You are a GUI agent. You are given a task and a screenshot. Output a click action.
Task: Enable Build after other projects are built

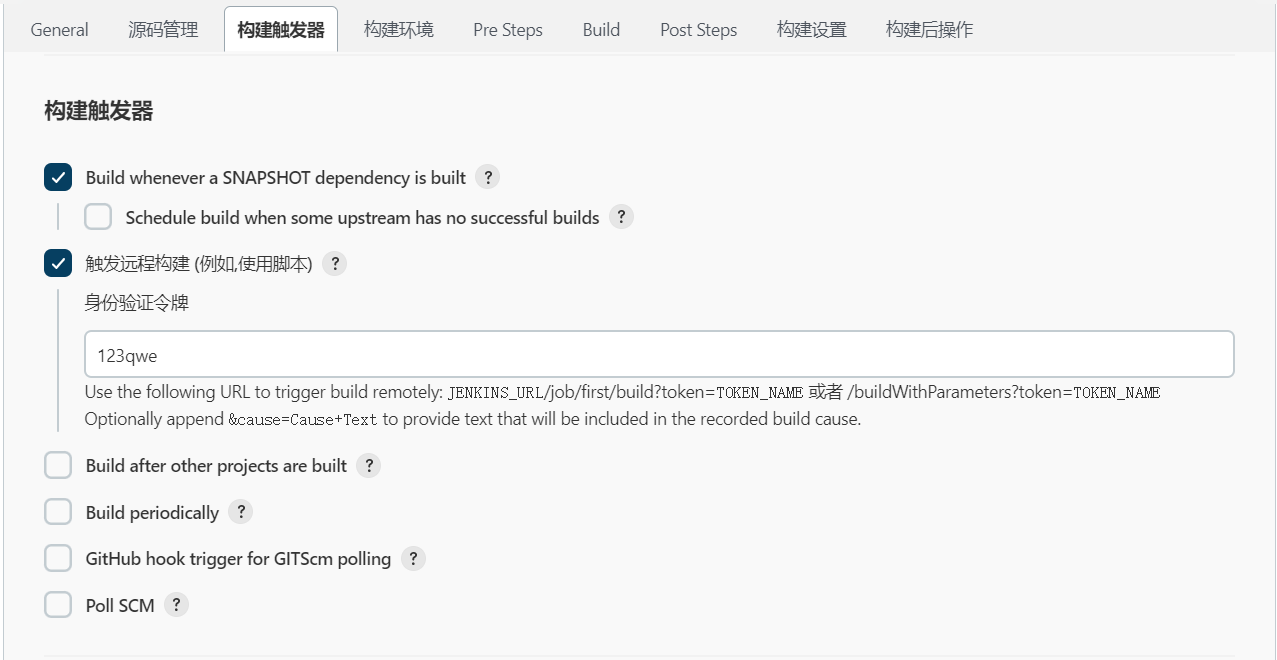58,466
